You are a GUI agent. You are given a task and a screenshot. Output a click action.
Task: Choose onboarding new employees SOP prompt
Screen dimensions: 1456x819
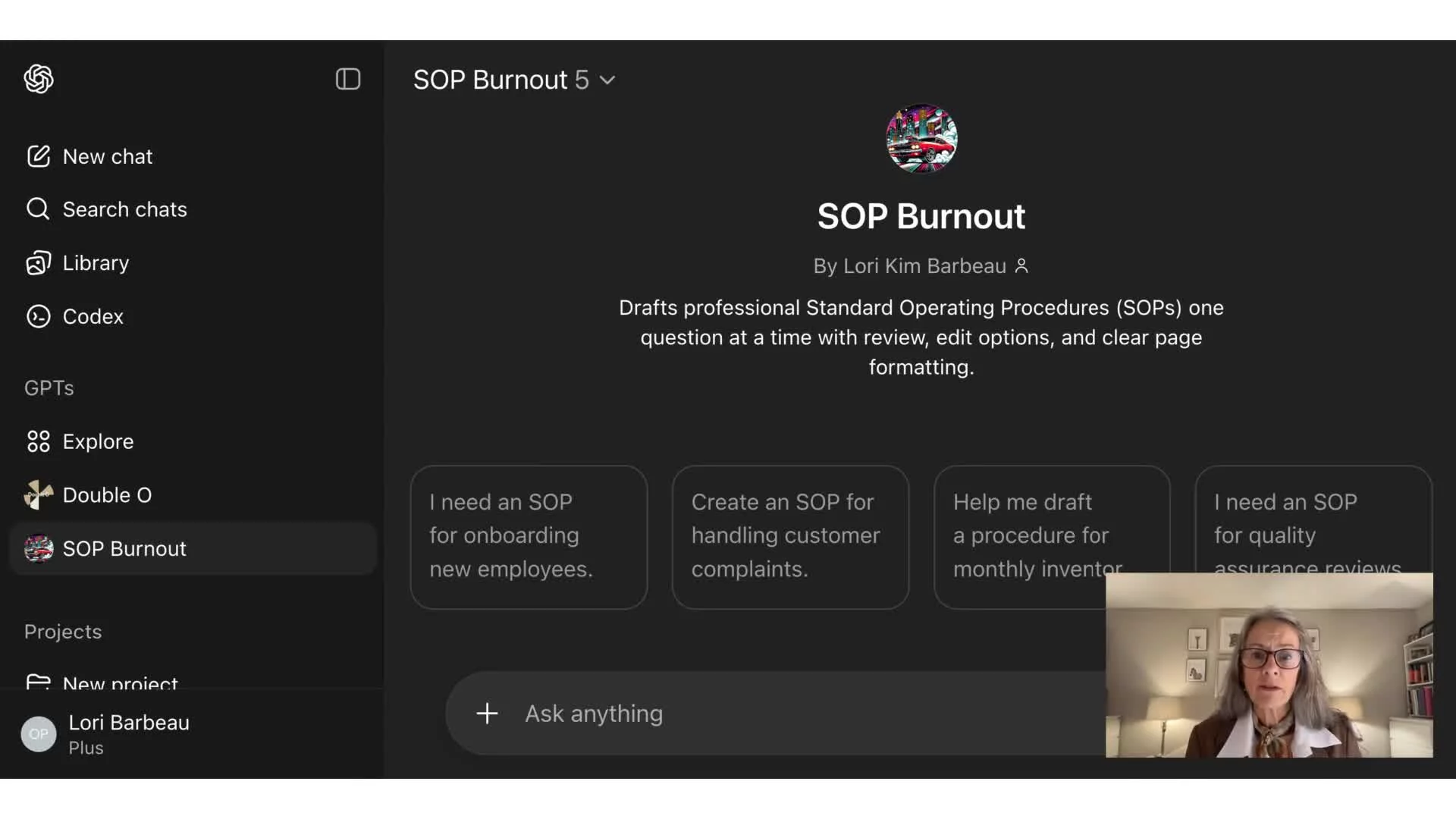(x=529, y=536)
